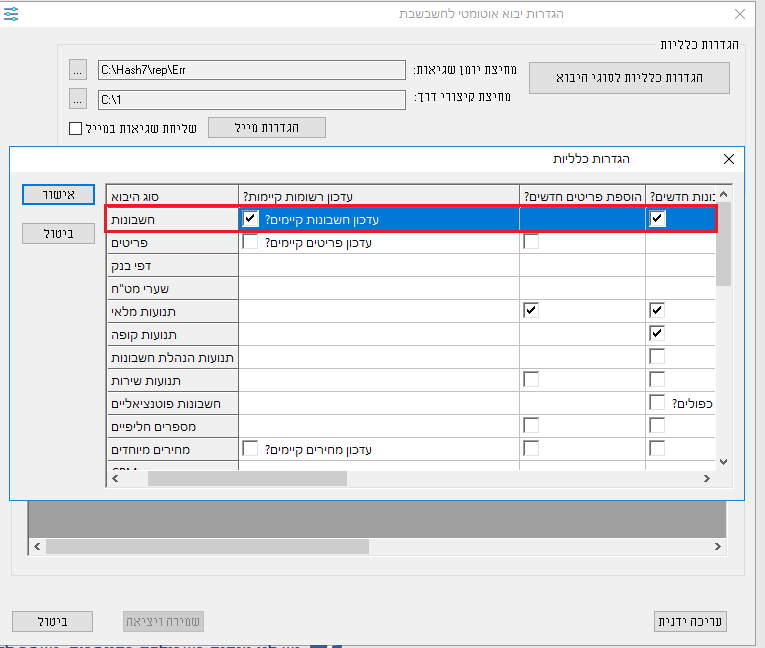Click the הוספת פריטים חדשים? column header
The width and height of the screenshot is (765, 648).
(x=583, y=196)
